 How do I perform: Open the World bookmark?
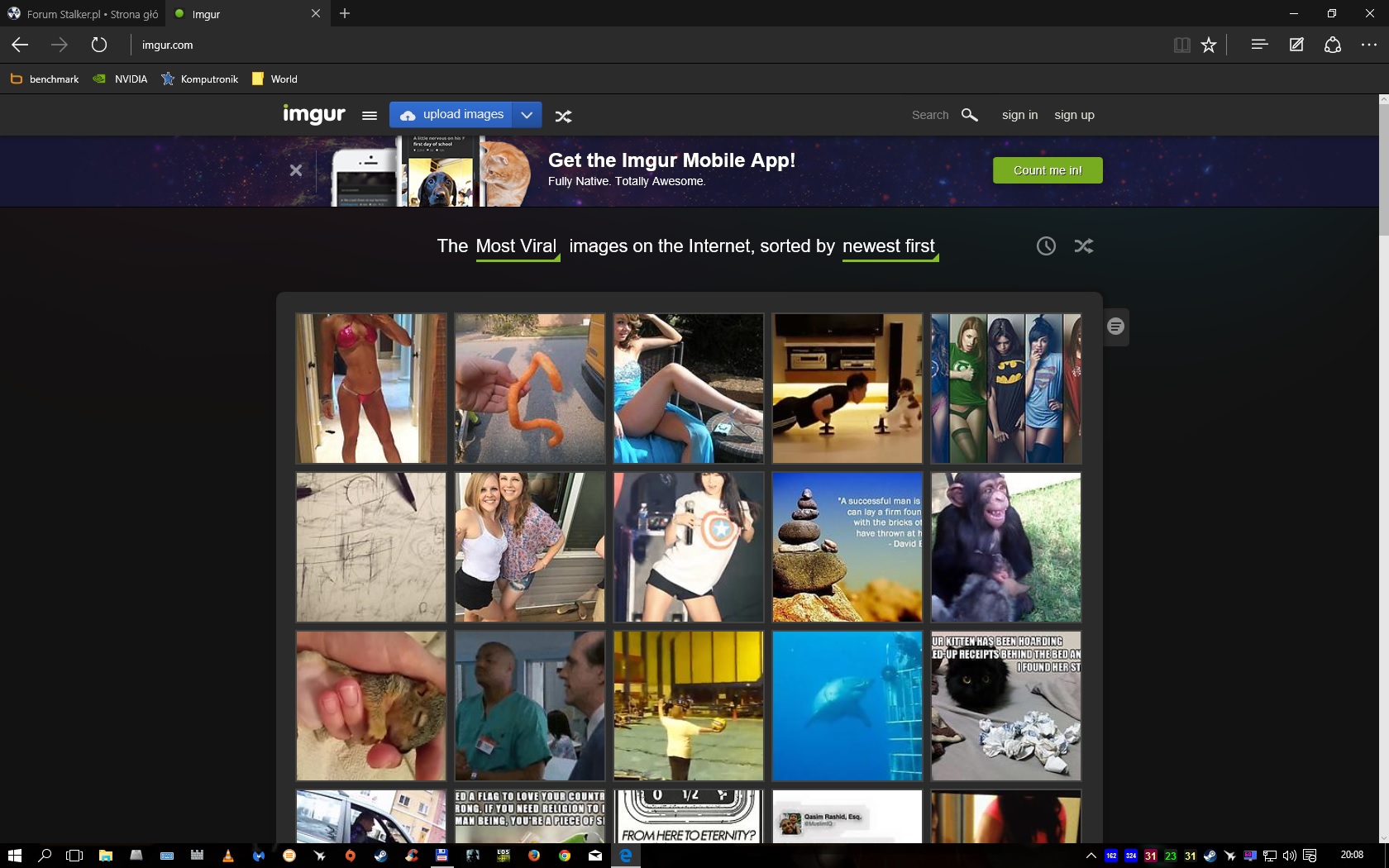pyautogui.click(x=274, y=79)
